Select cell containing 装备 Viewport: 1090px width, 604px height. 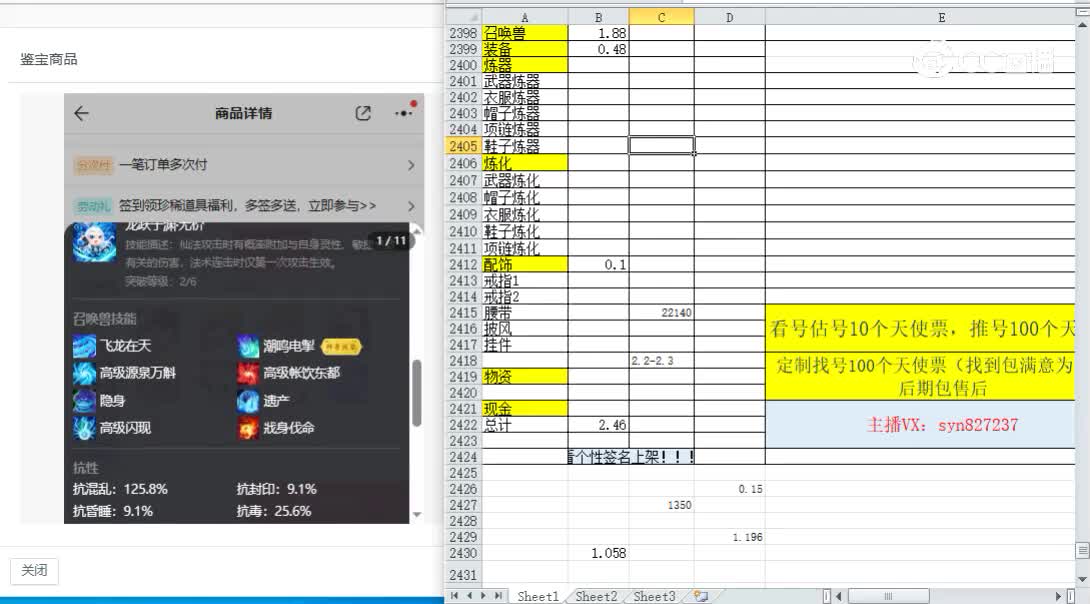pyautogui.click(x=525, y=49)
